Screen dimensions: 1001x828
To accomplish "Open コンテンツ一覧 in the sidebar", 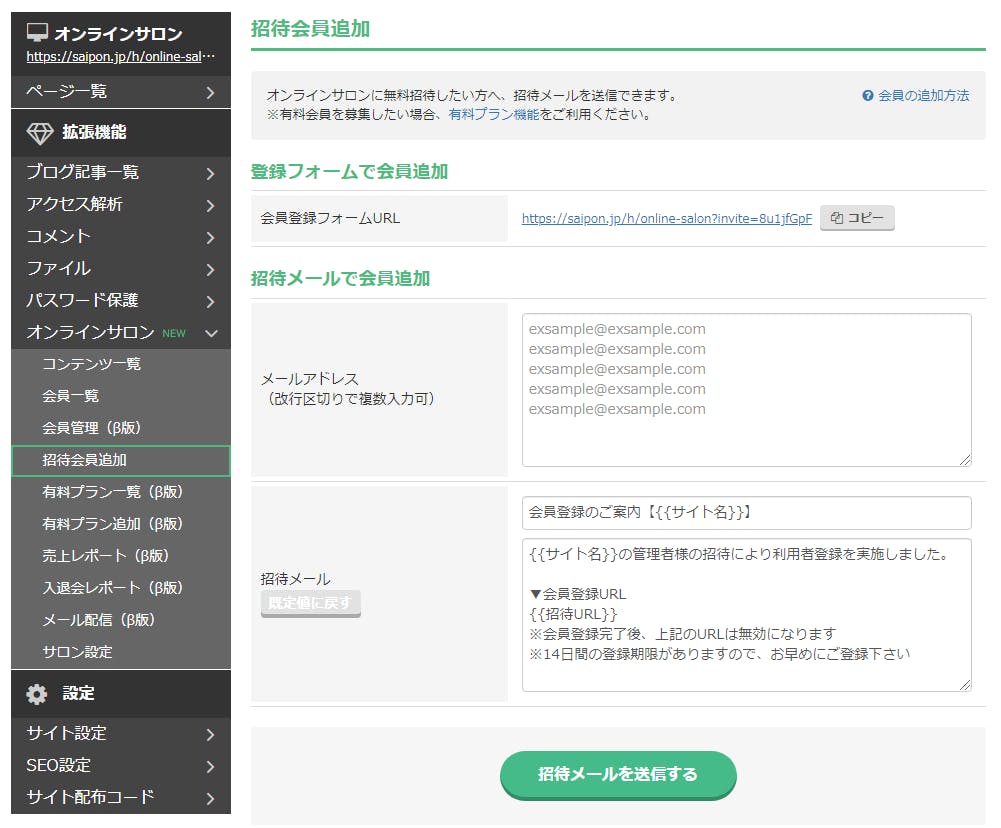I will [92, 364].
